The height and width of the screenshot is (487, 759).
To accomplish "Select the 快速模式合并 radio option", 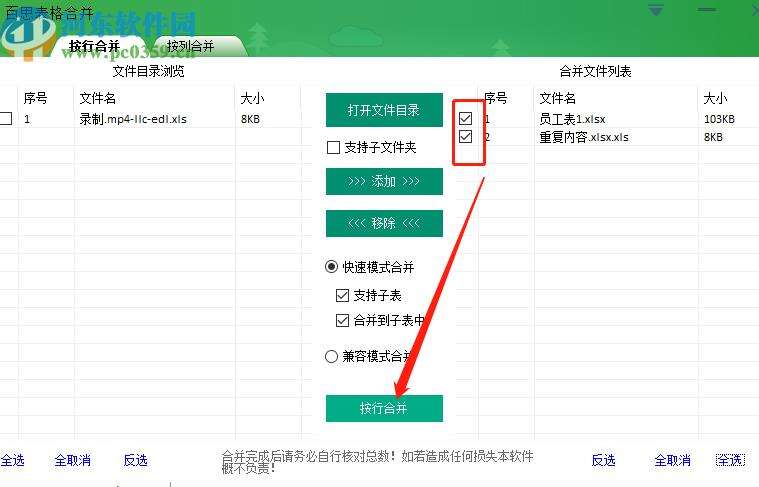I will 332,267.
